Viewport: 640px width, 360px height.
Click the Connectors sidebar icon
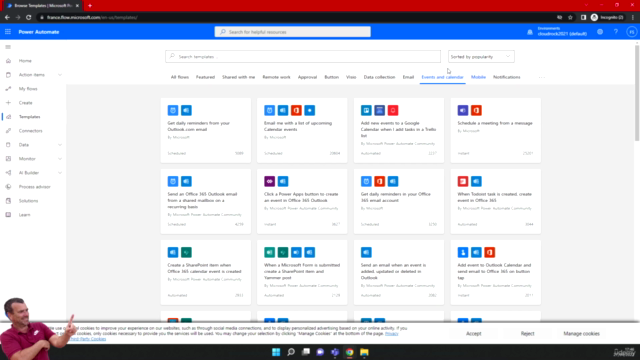pos(8,131)
